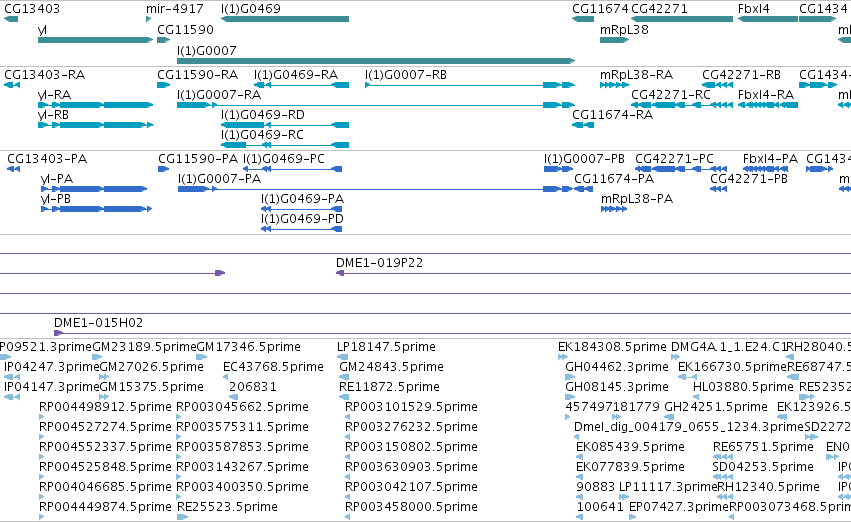
Task: Select the l(1)G0007-RA transcript label
Action: (219, 95)
